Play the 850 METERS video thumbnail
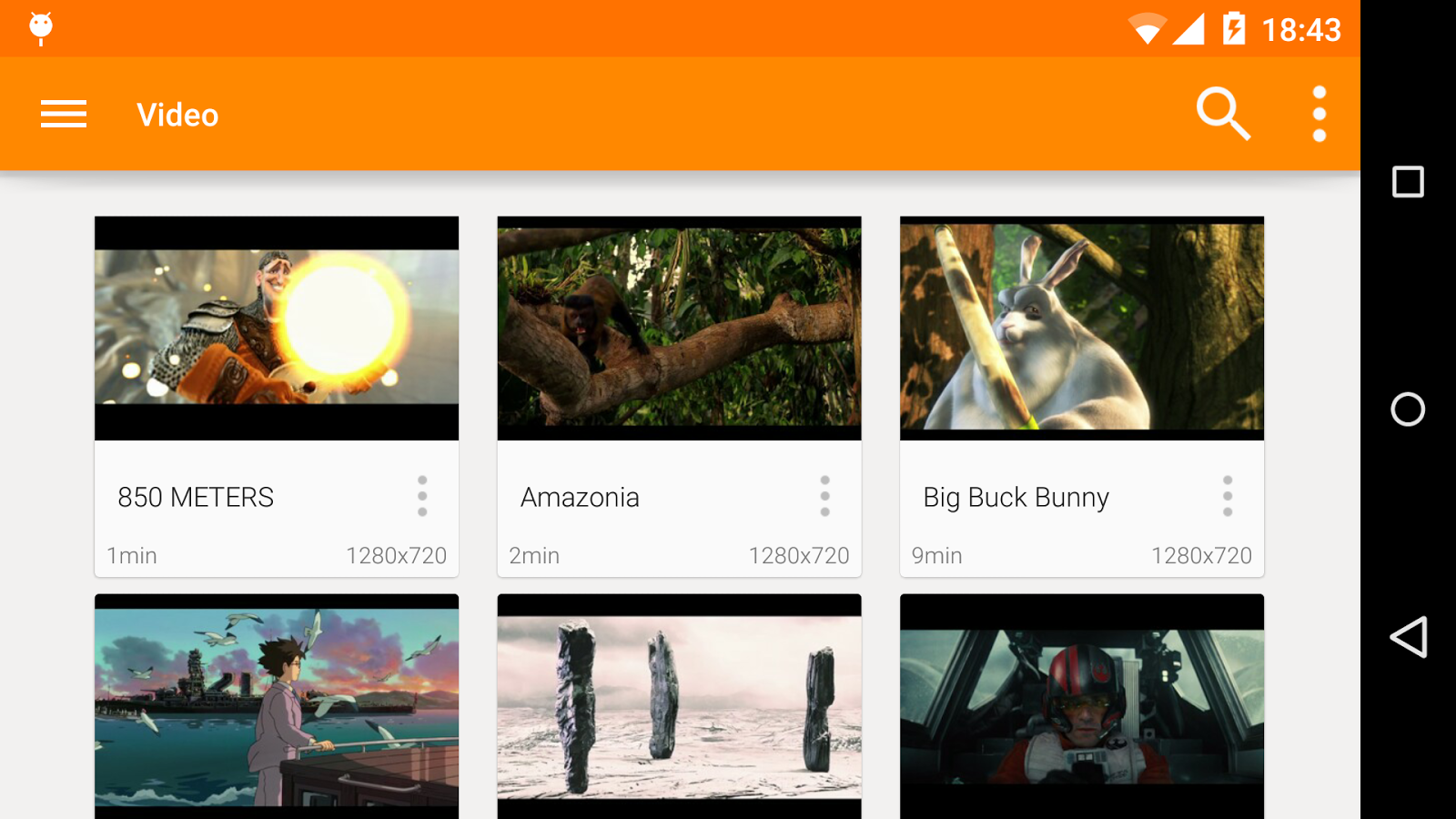1456x819 pixels. tap(276, 328)
